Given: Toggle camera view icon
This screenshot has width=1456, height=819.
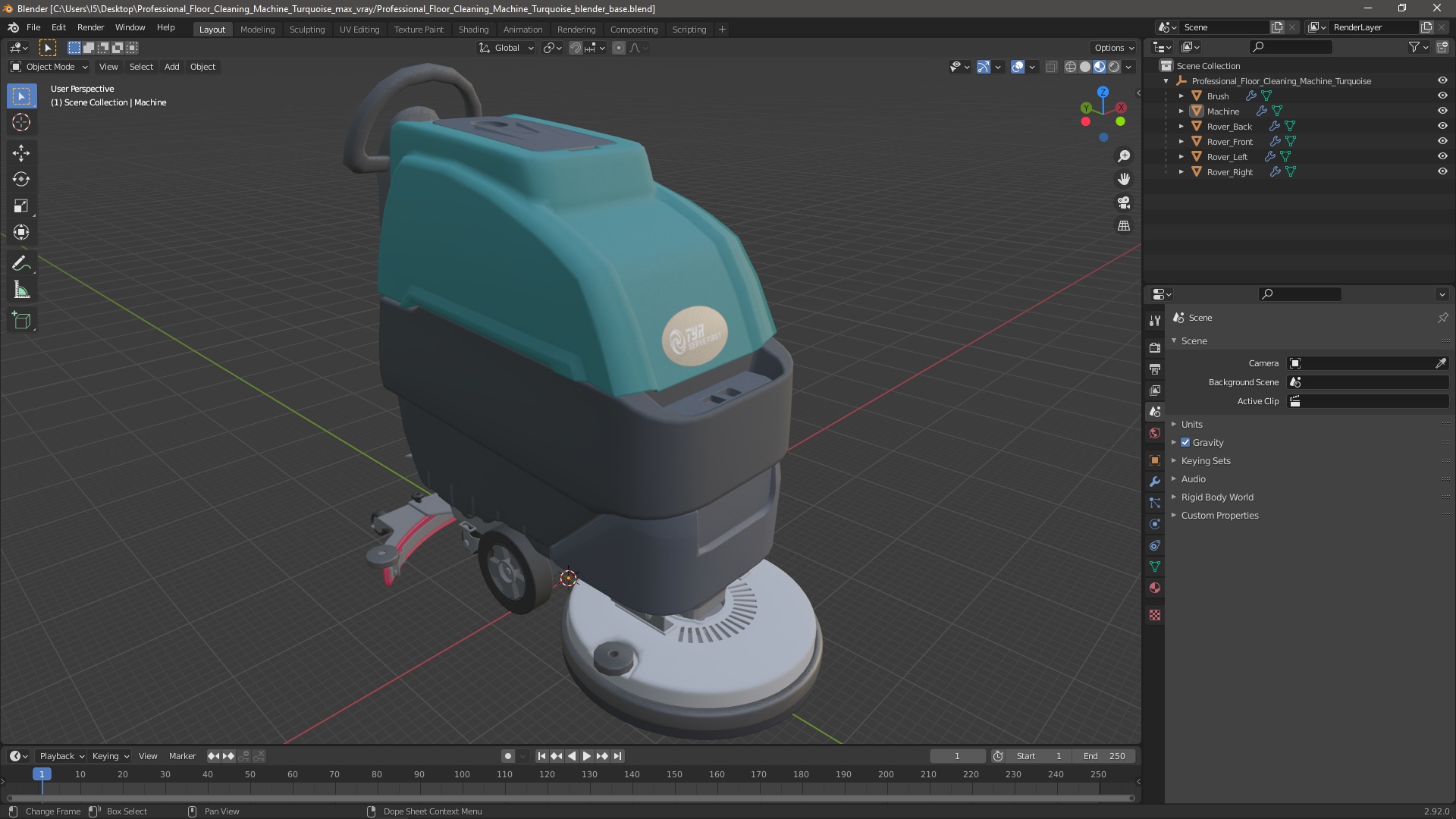Looking at the screenshot, I should (x=1124, y=202).
